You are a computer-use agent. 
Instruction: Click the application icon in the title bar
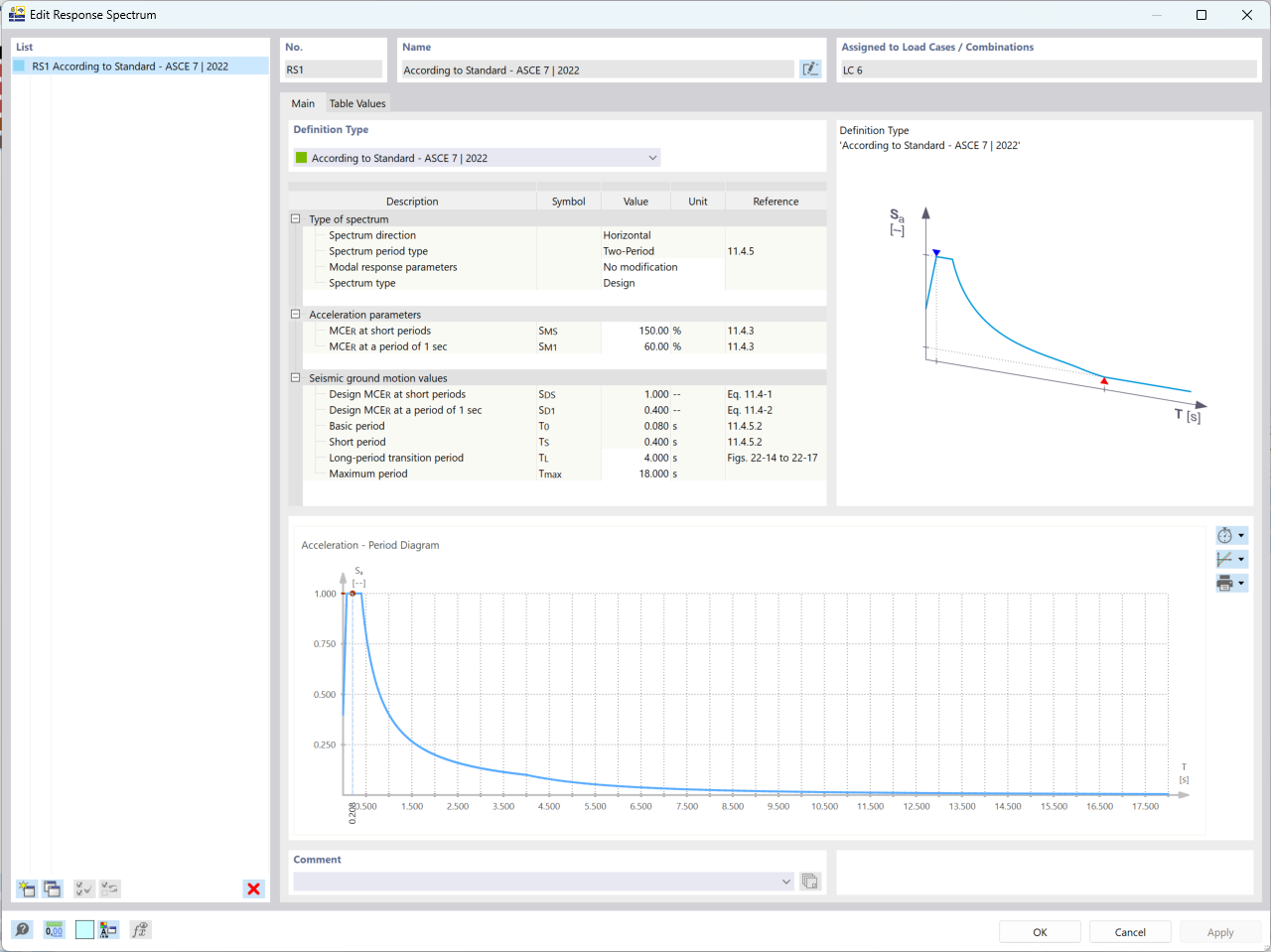click(x=17, y=14)
